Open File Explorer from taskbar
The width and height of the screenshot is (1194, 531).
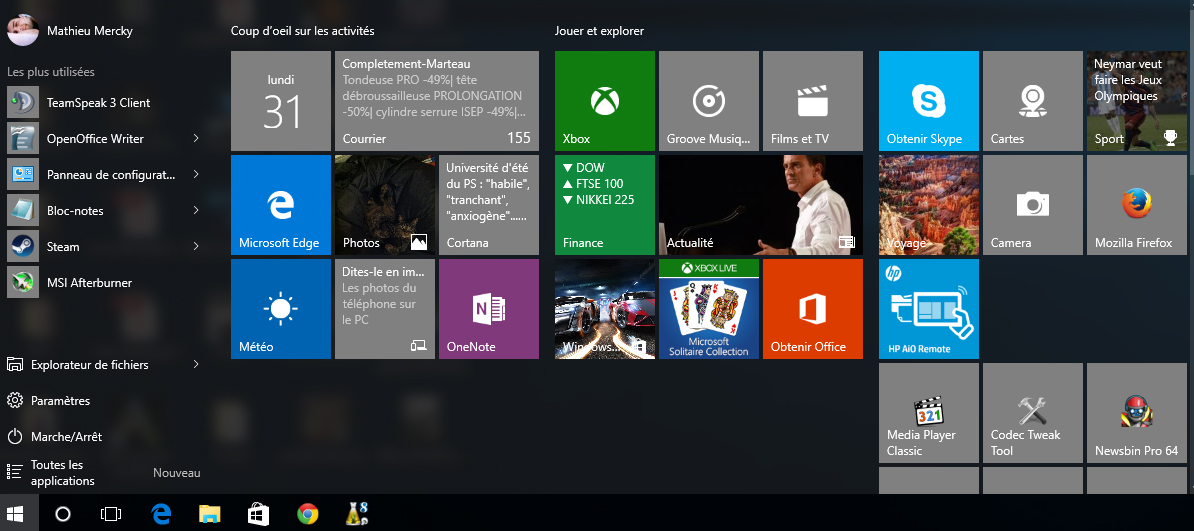point(209,514)
